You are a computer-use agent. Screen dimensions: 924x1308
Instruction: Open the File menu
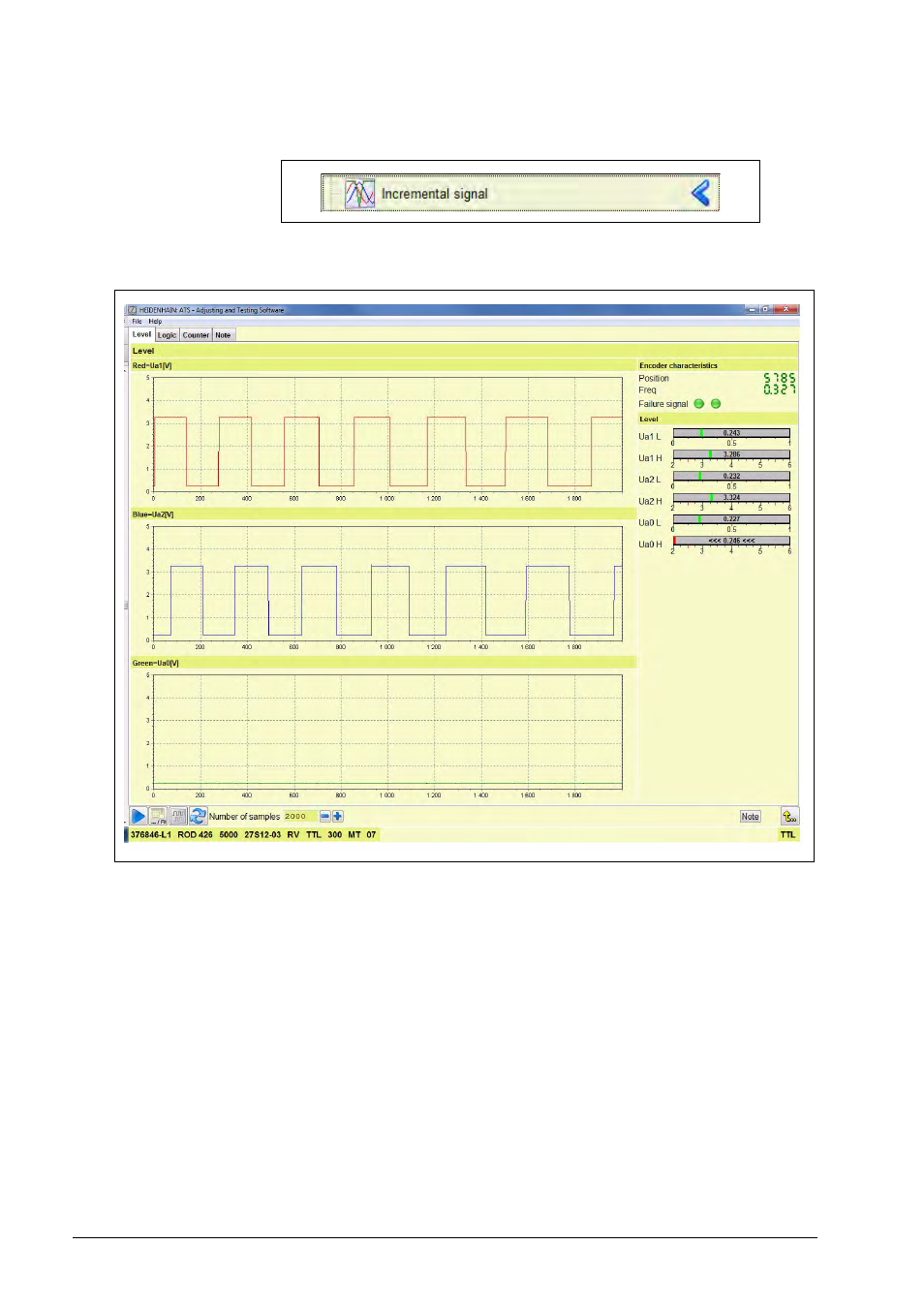click(137, 322)
